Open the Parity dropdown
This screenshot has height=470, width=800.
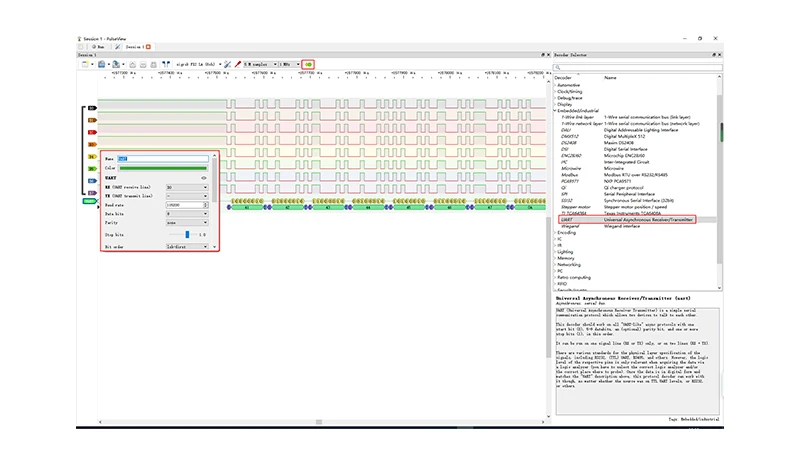186,222
